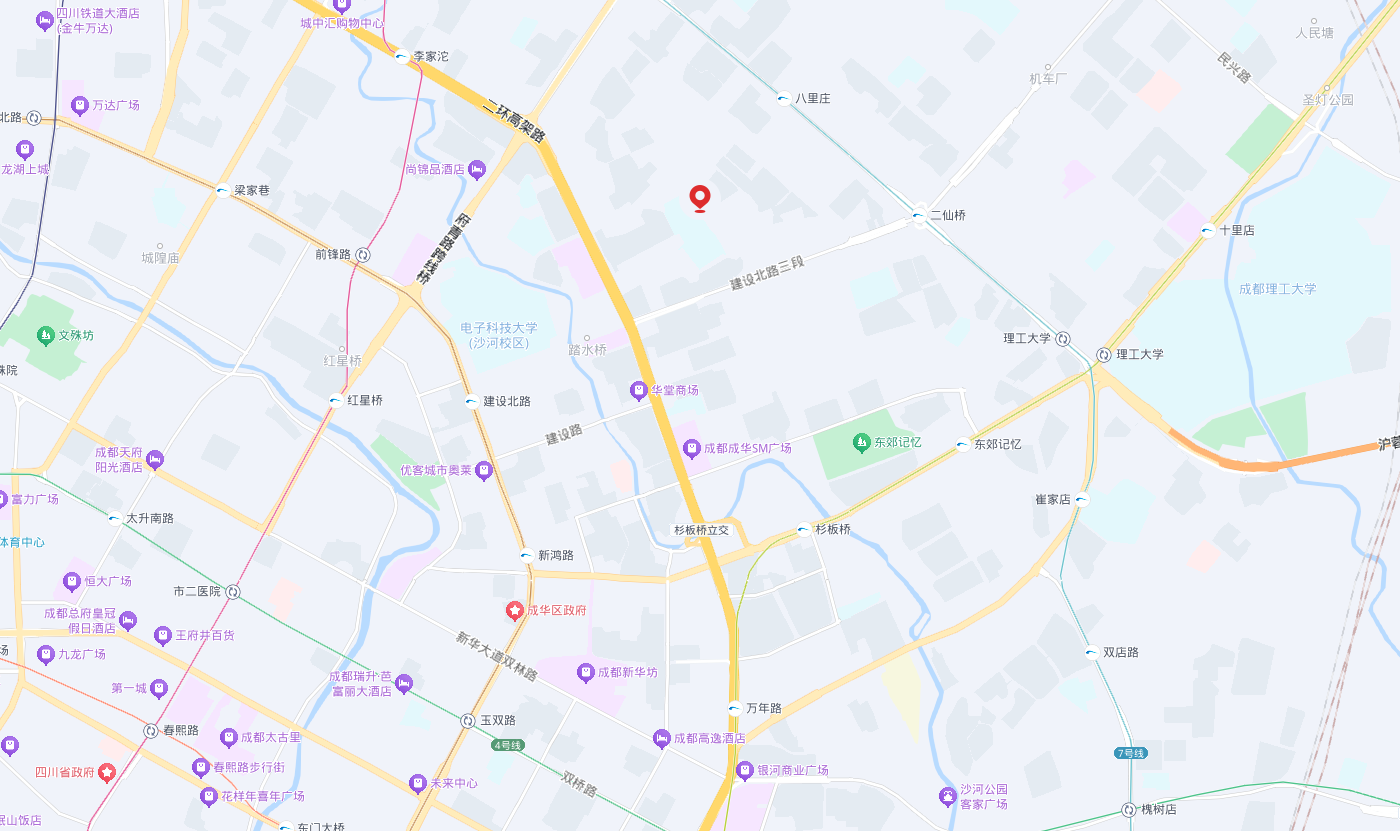
Task: Select the 四川省政府 red star icon
Action: [x=107, y=772]
